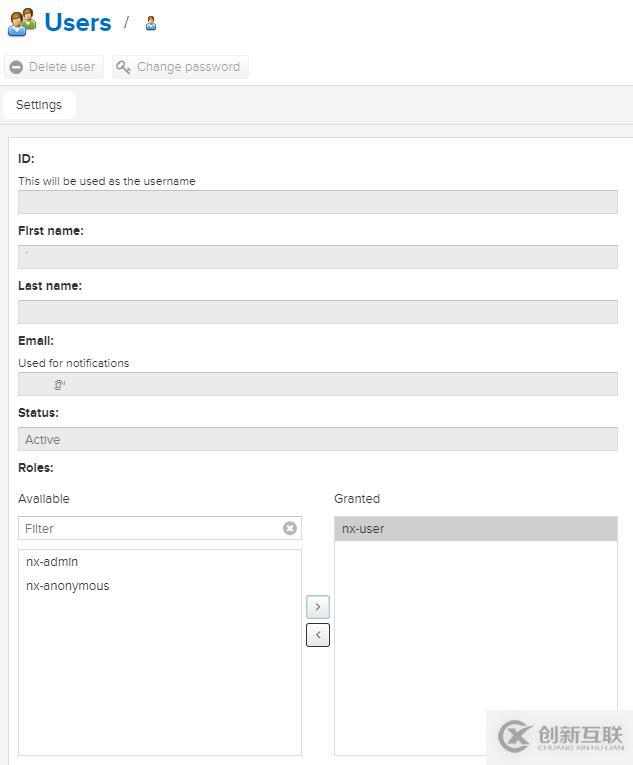Switch to the Settings tab
This screenshot has height=765, width=633.
39,105
